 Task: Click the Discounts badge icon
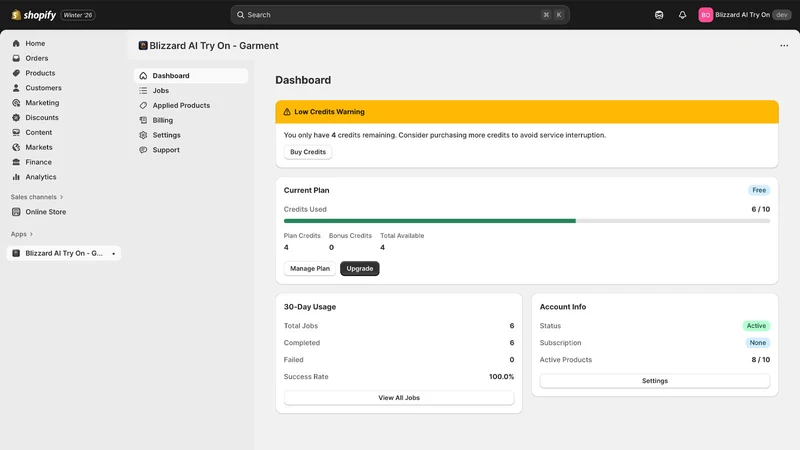(16, 117)
